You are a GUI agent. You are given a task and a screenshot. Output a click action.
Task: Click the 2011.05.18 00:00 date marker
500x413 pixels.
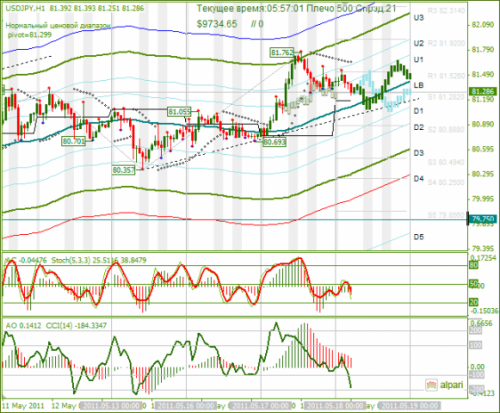335,406
